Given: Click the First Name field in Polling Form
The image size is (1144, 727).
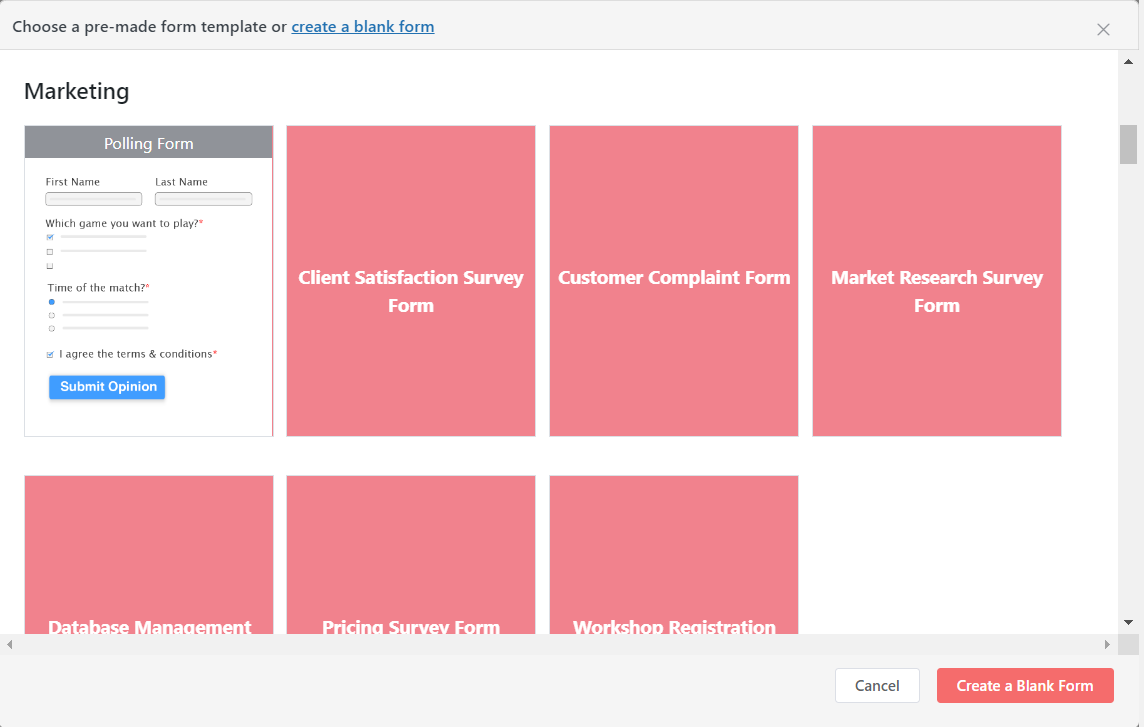Looking at the screenshot, I should coord(94,199).
